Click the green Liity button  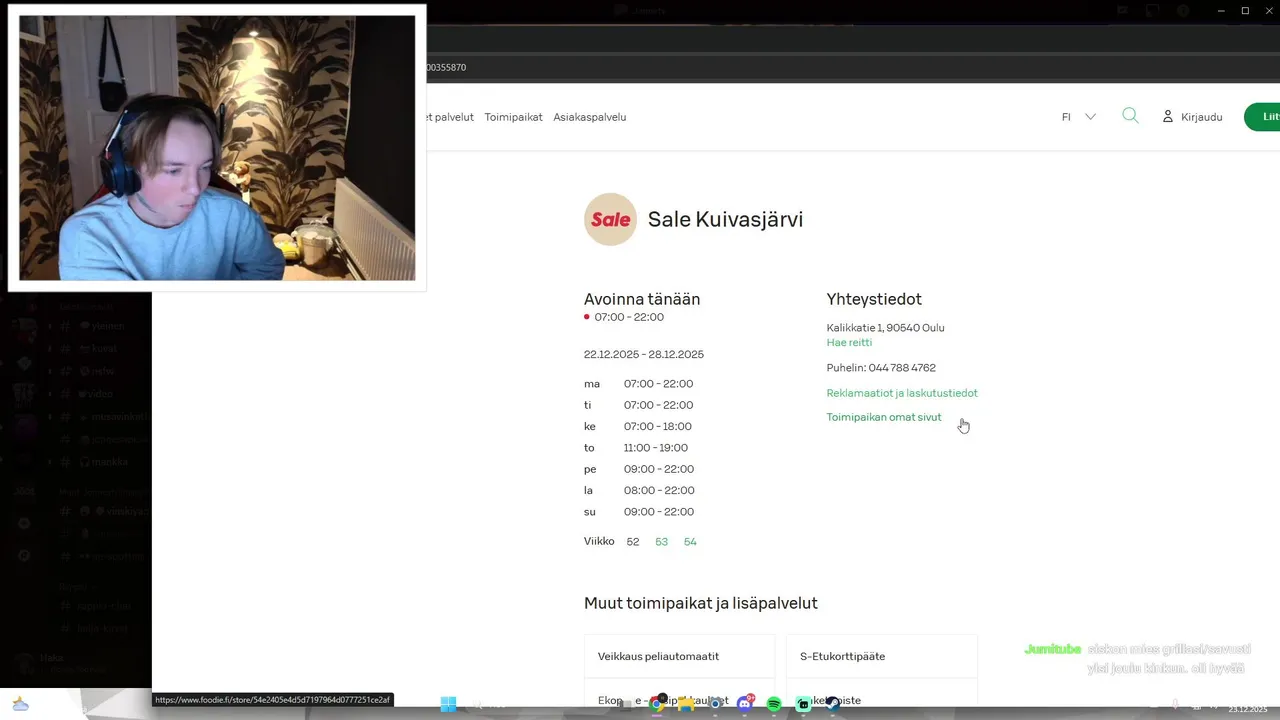tap(1264, 117)
